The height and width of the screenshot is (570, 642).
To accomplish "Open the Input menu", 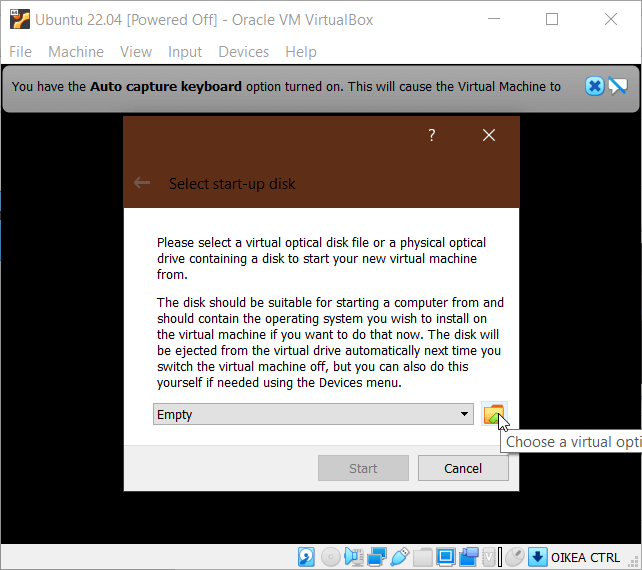I will tap(185, 52).
